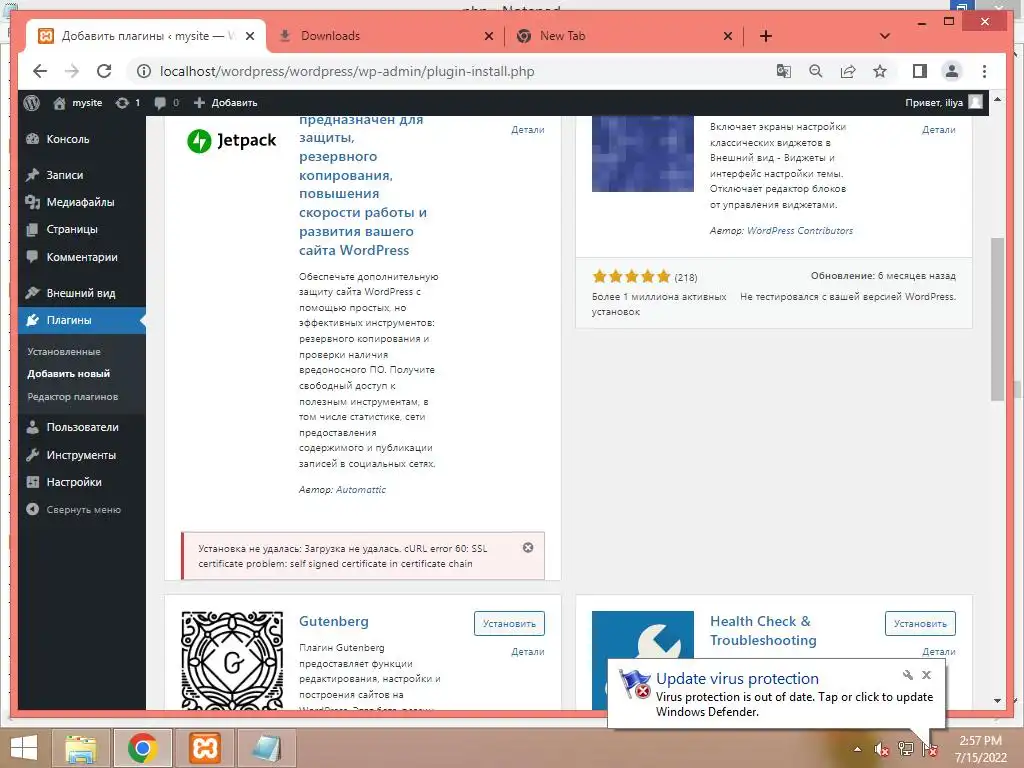Share this page via the share icon

(848, 71)
